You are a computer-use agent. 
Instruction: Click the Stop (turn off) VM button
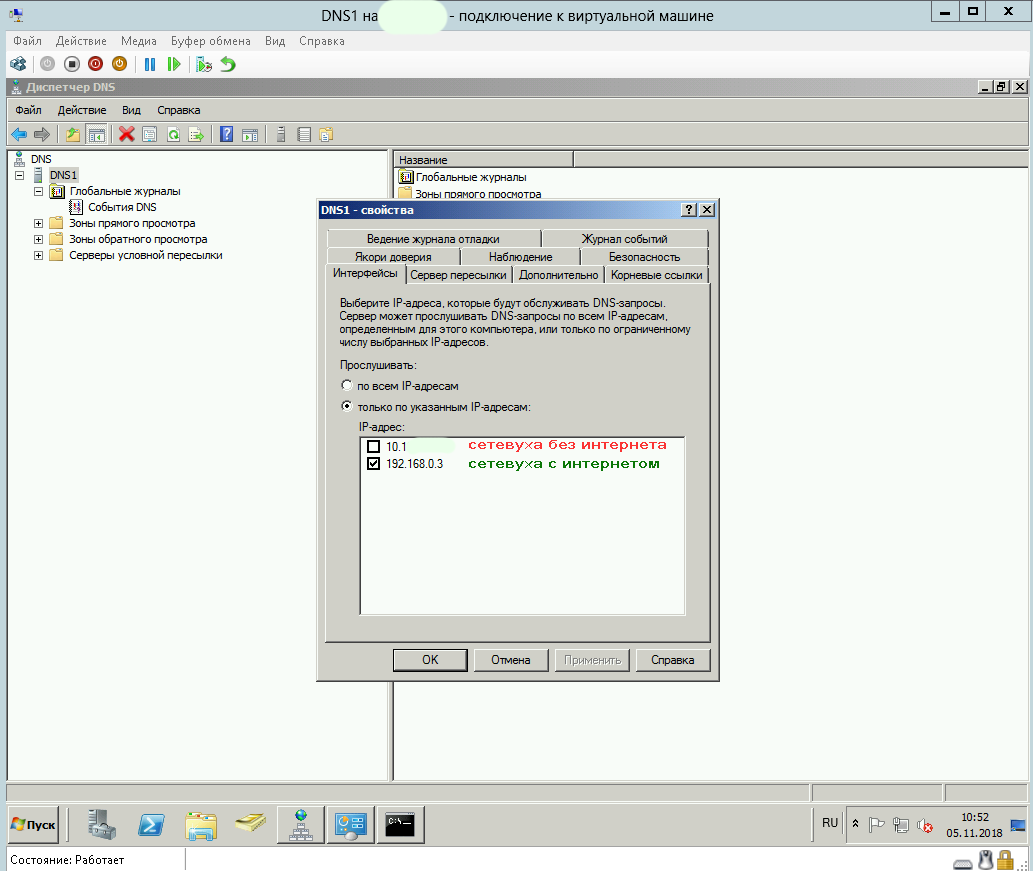[x=72, y=64]
